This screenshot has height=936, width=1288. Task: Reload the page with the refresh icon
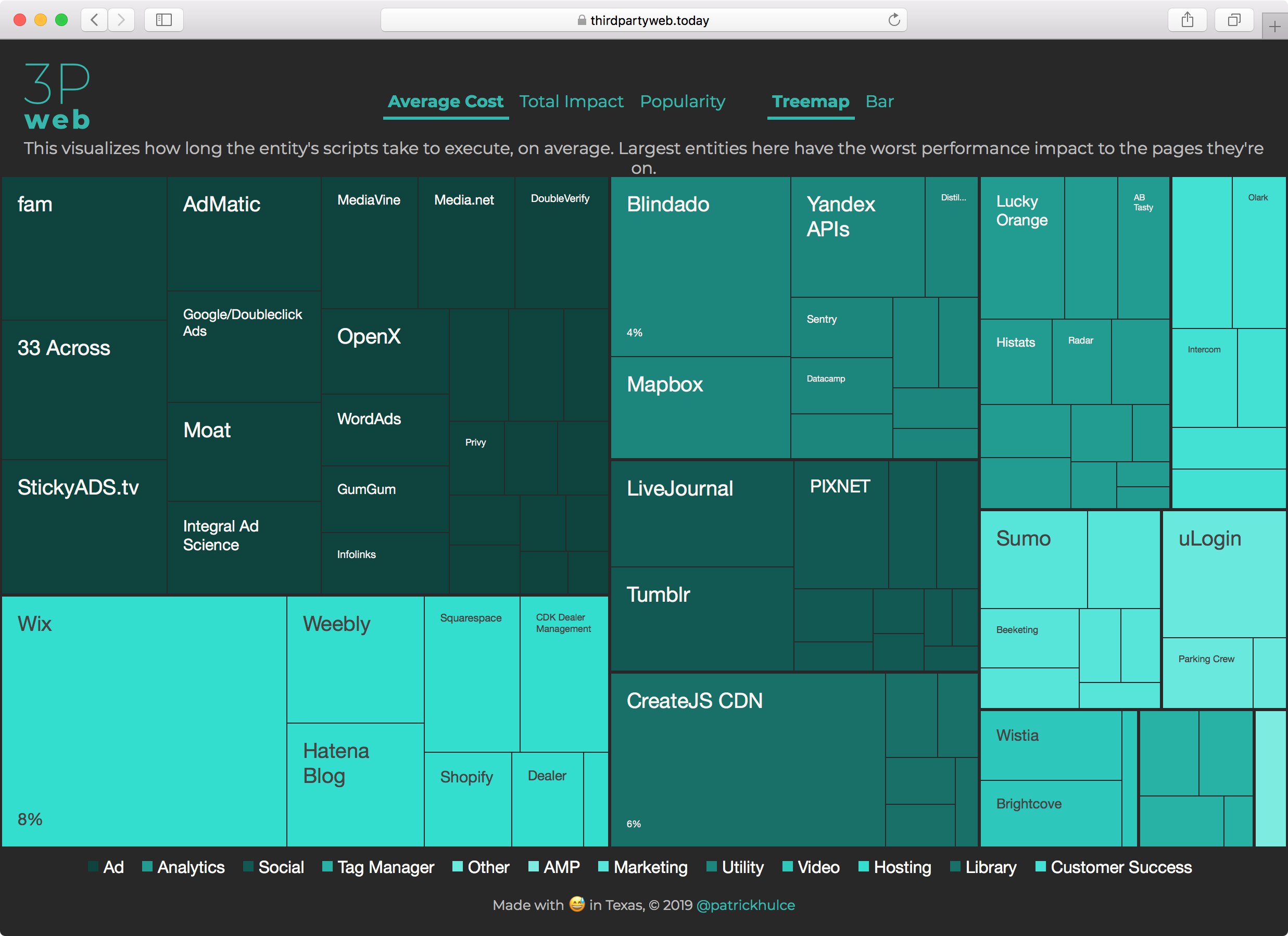(x=894, y=20)
